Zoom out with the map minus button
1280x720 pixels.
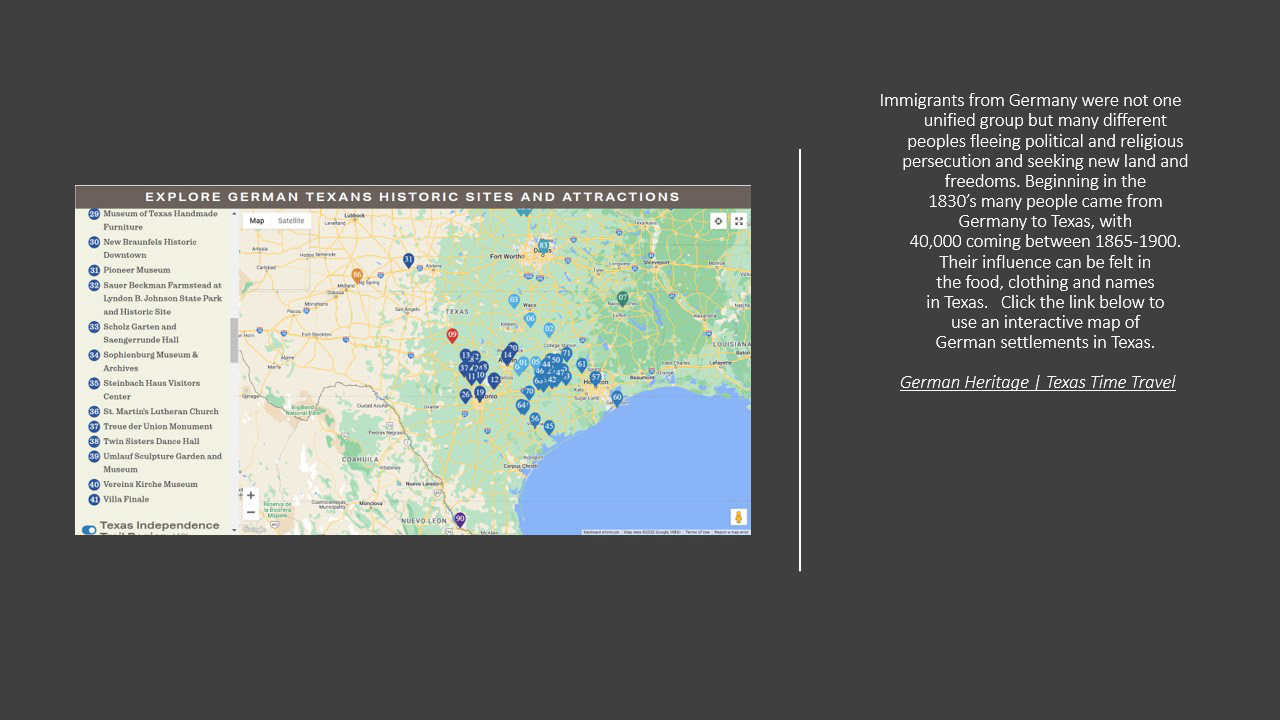(x=251, y=512)
